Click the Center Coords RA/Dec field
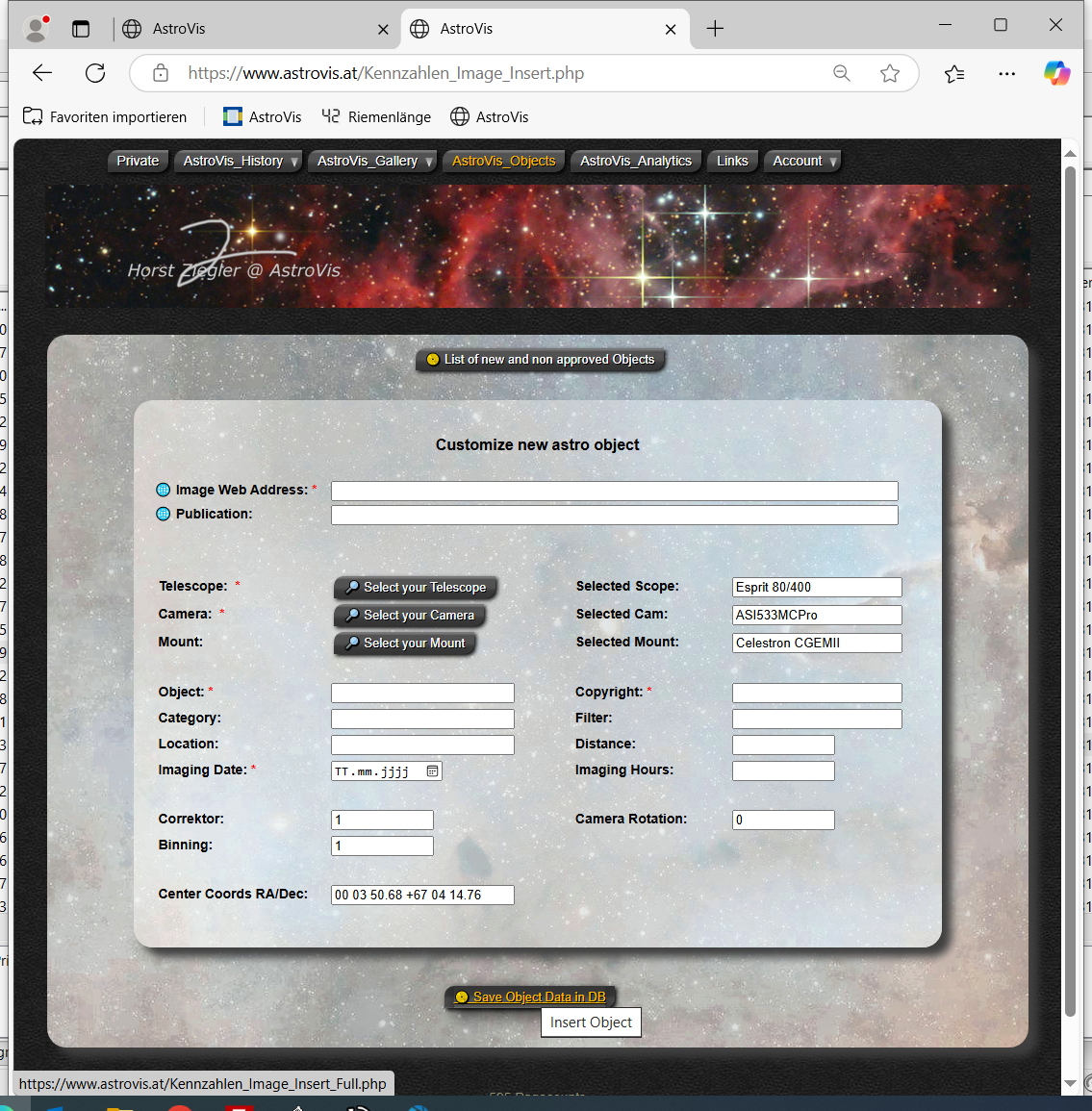The width and height of the screenshot is (1092, 1111). [x=422, y=895]
